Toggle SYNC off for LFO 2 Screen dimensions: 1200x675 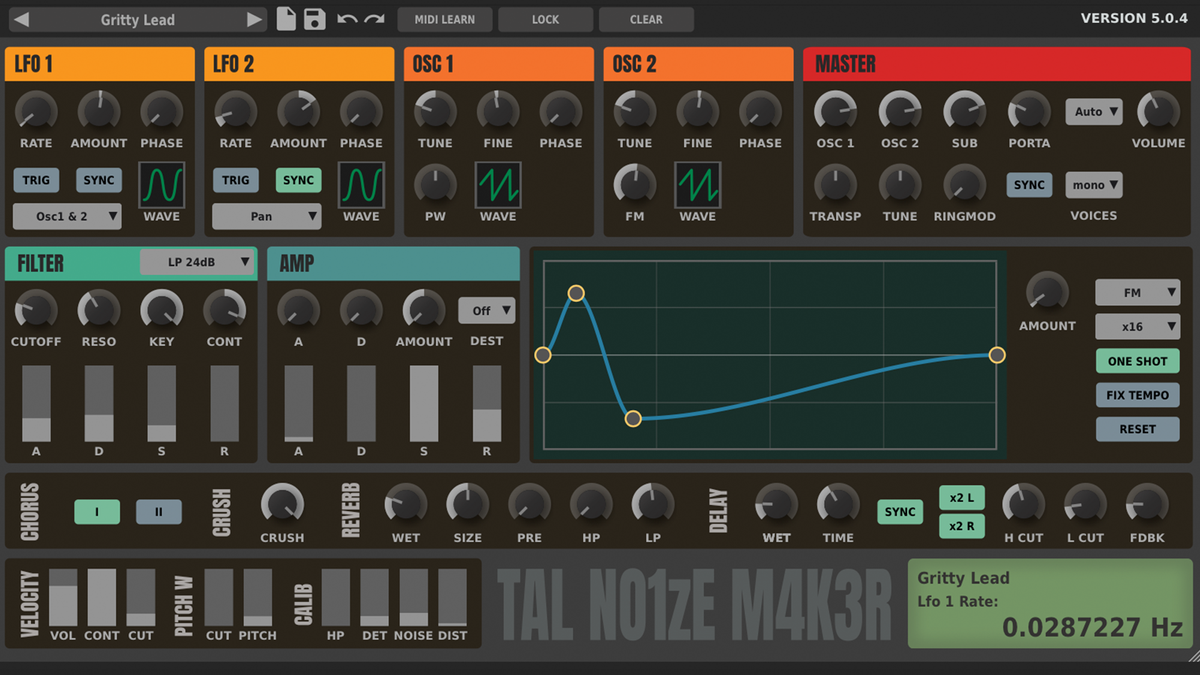[298, 180]
